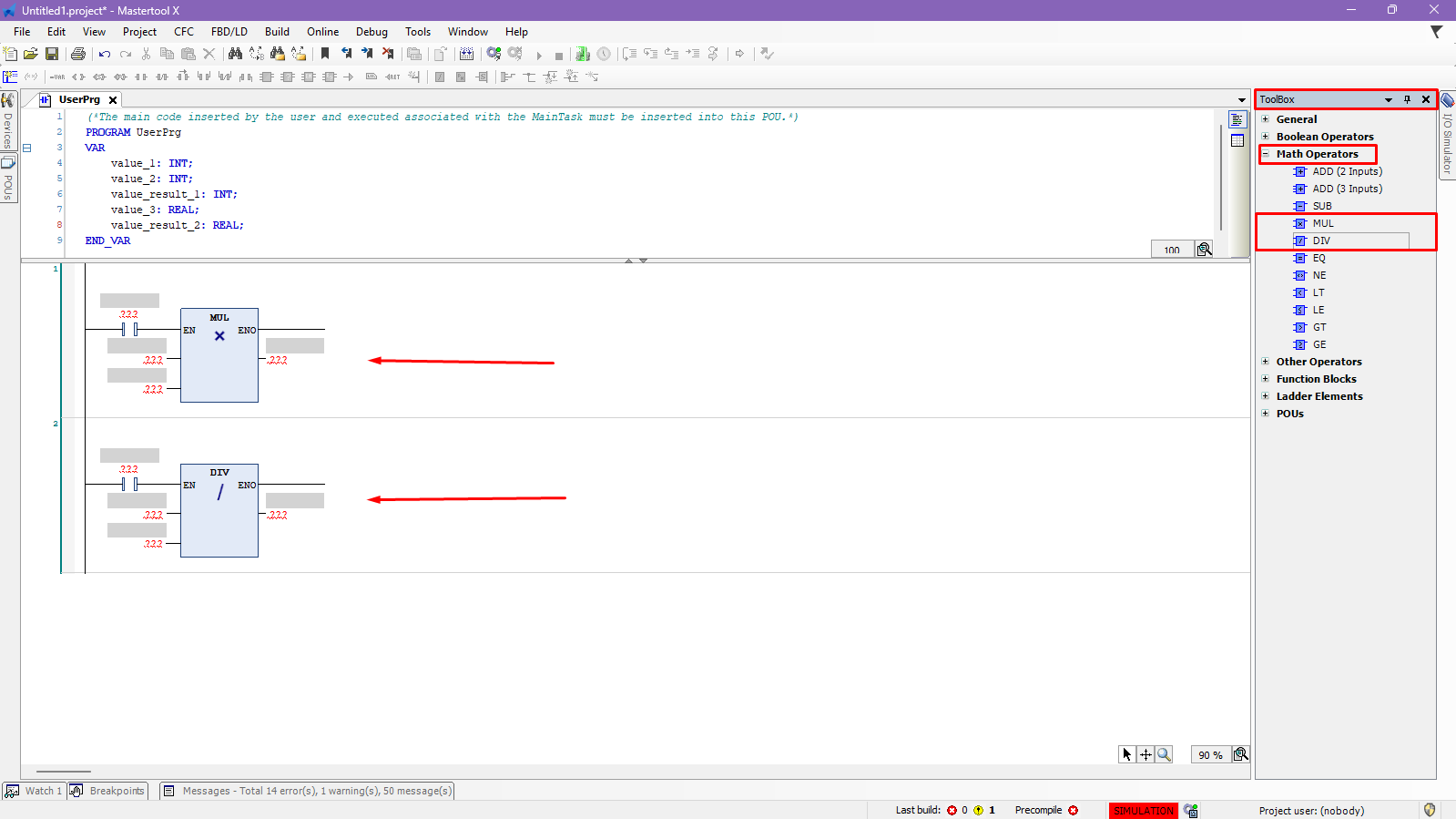This screenshot has width=1456, height=819.
Task: Expand the Function Blocks category
Action: 1265,379
